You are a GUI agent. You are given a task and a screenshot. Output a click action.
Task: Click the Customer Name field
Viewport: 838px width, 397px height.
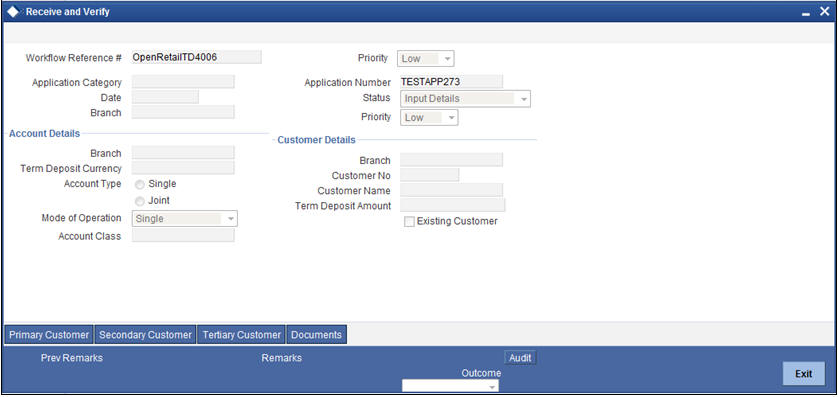pyautogui.click(x=451, y=190)
